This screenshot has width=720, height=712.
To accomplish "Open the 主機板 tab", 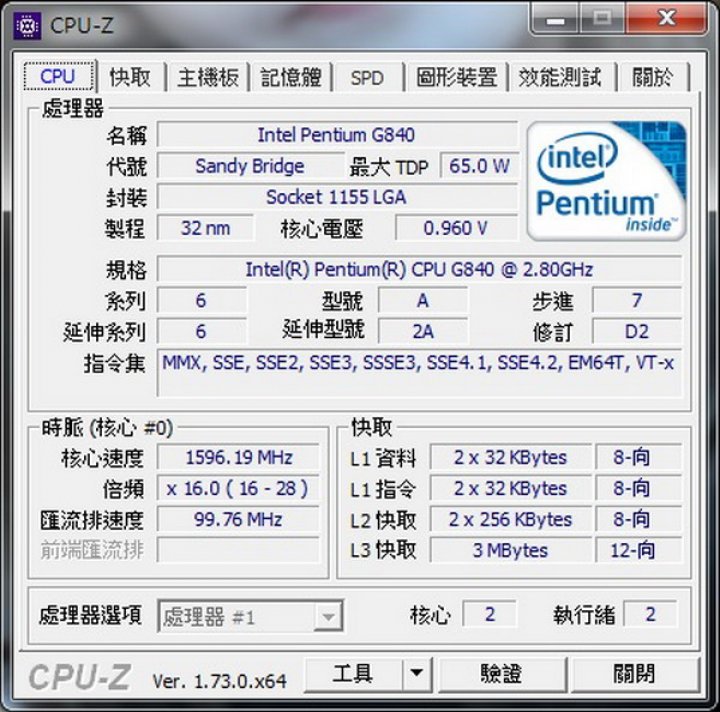I will point(208,77).
